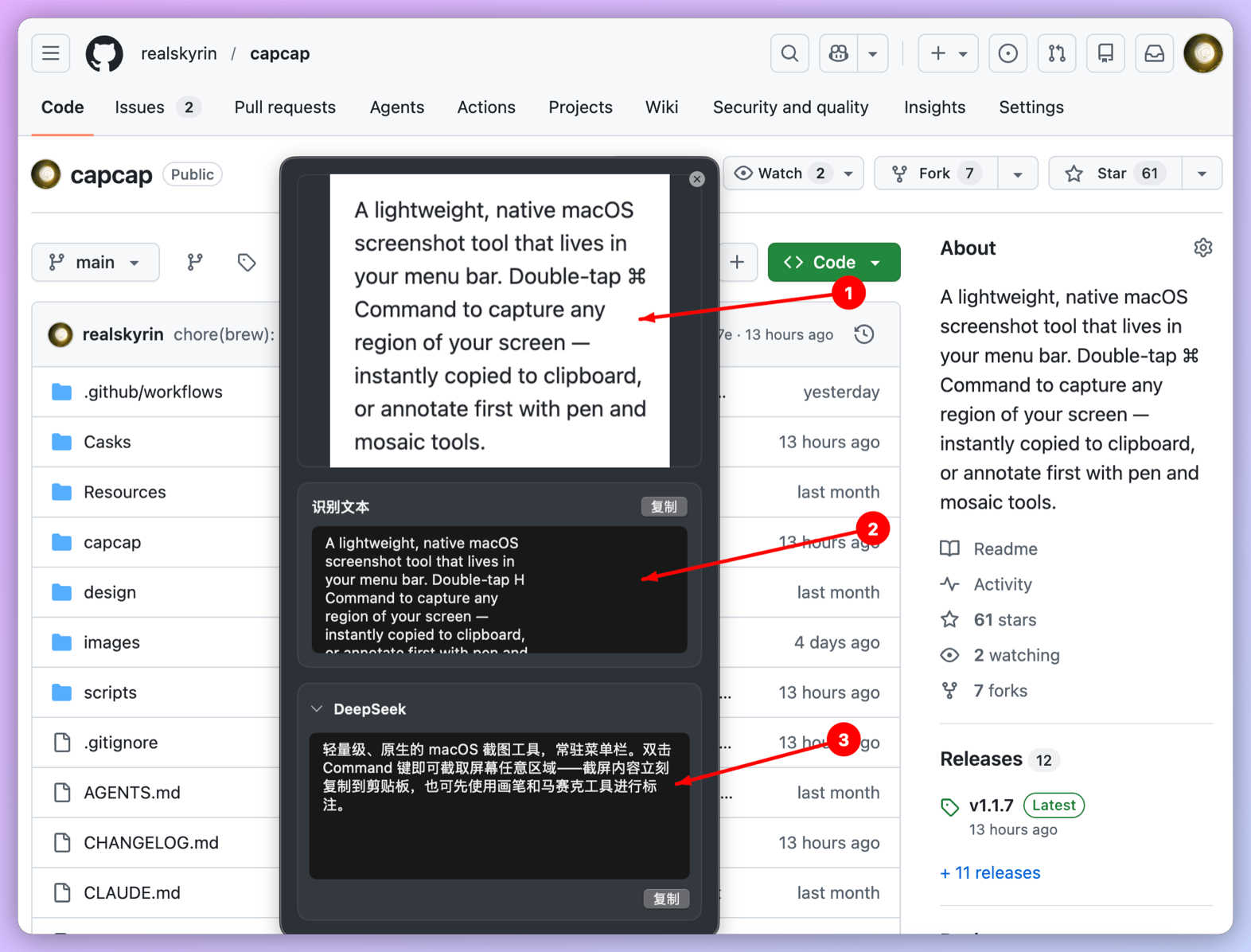Open the hamburger navigation menu
The image size is (1251, 952).
tap(51, 53)
